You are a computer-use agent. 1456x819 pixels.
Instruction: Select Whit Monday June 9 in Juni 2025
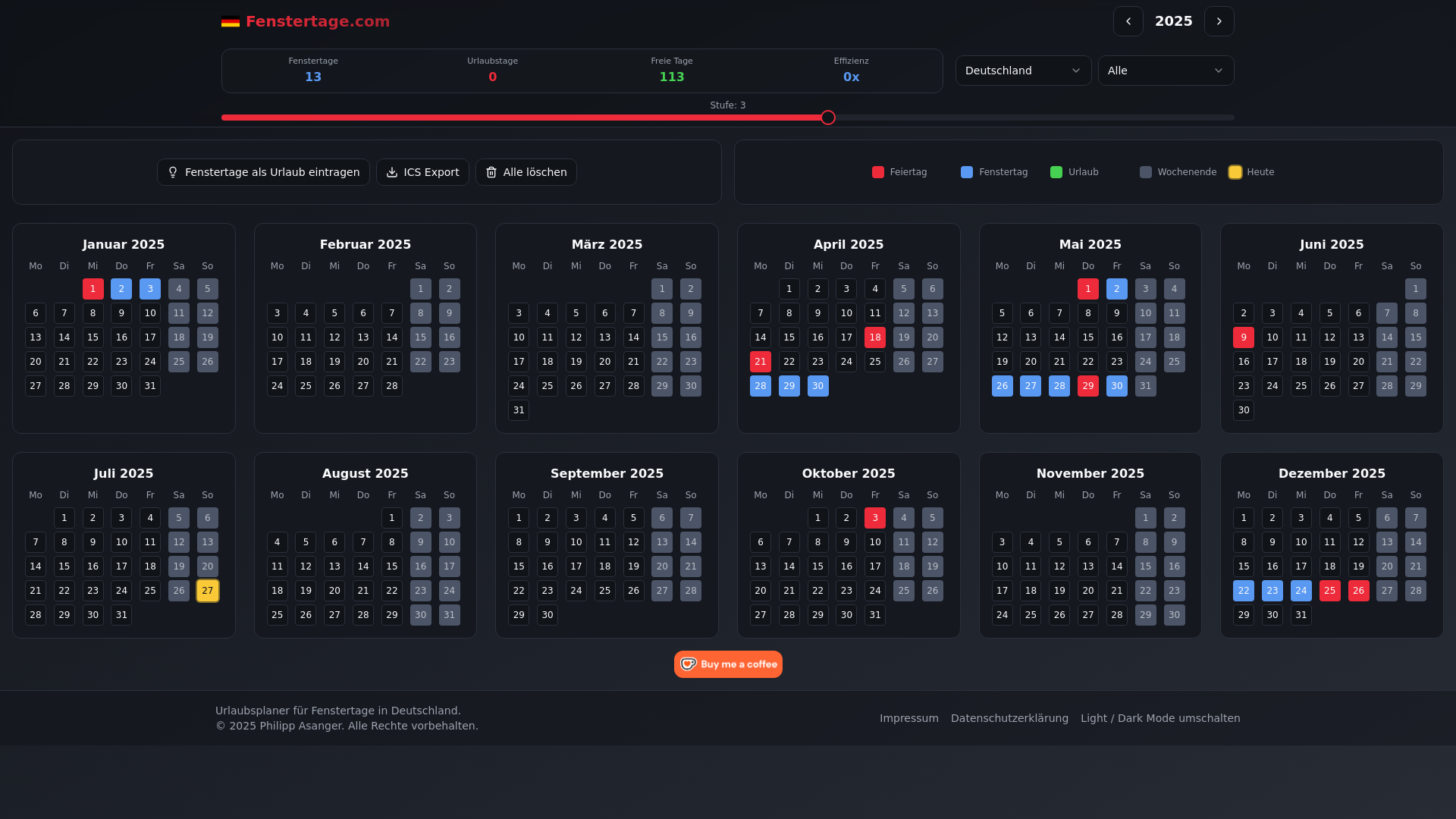pos(1244,337)
